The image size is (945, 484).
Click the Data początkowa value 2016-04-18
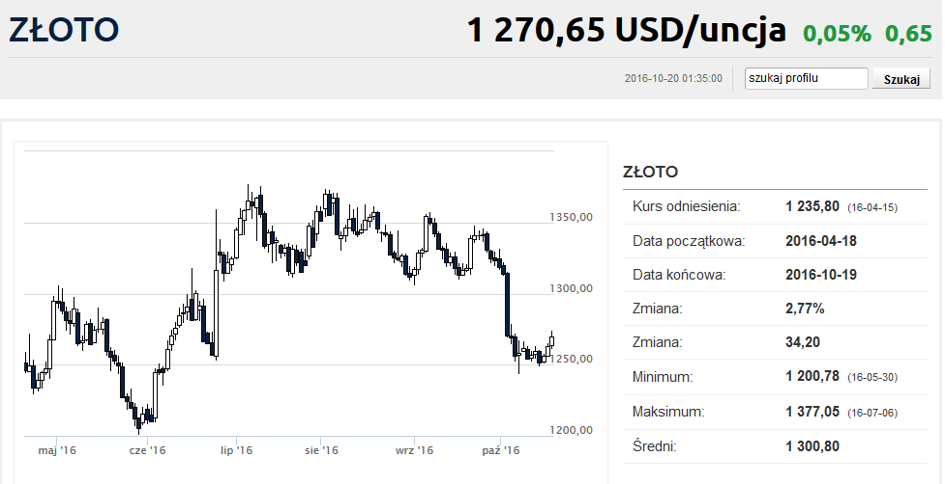[821, 241]
